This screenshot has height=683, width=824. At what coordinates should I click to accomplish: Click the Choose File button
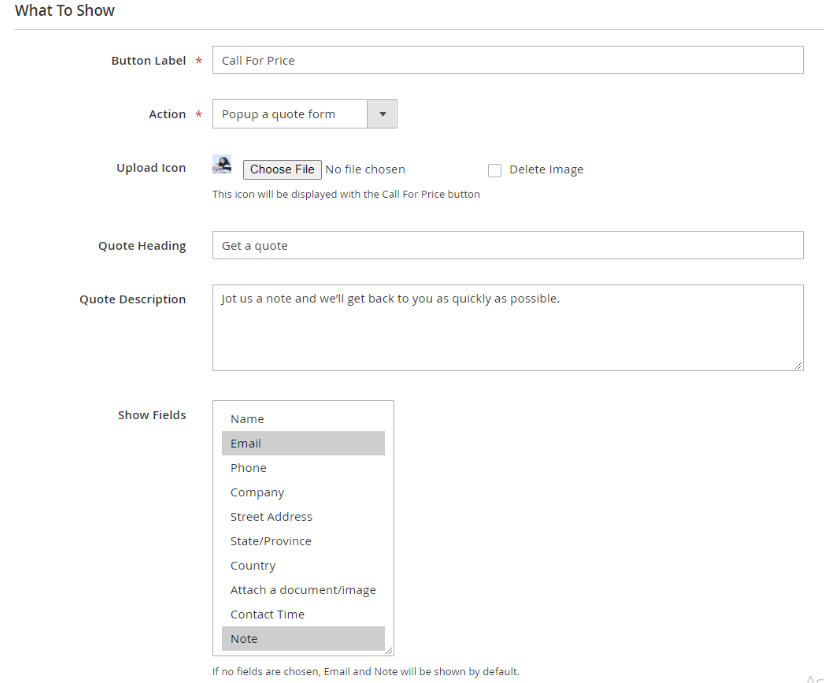click(x=282, y=170)
